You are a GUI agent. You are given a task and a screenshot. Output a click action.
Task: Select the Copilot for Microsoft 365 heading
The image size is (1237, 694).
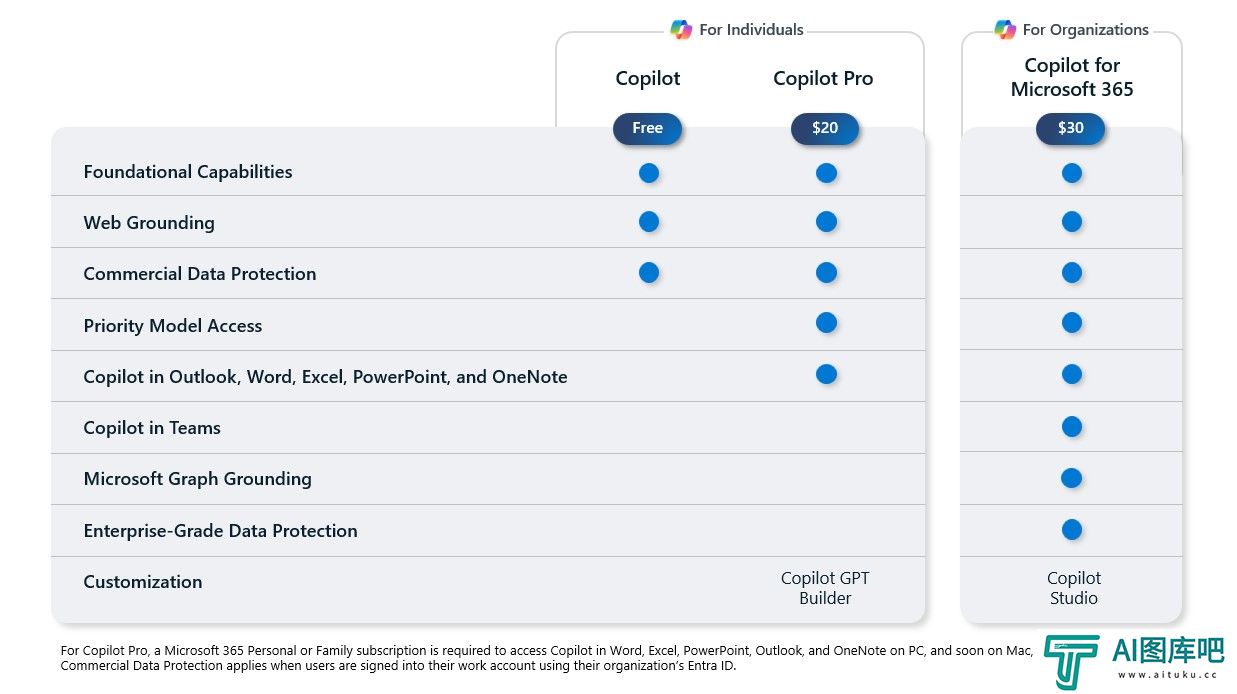point(1072,77)
